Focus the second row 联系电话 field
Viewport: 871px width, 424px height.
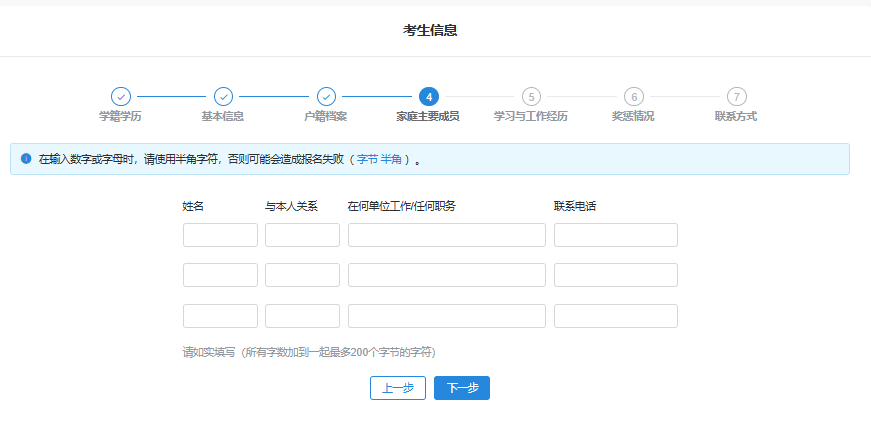pos(616,275)
